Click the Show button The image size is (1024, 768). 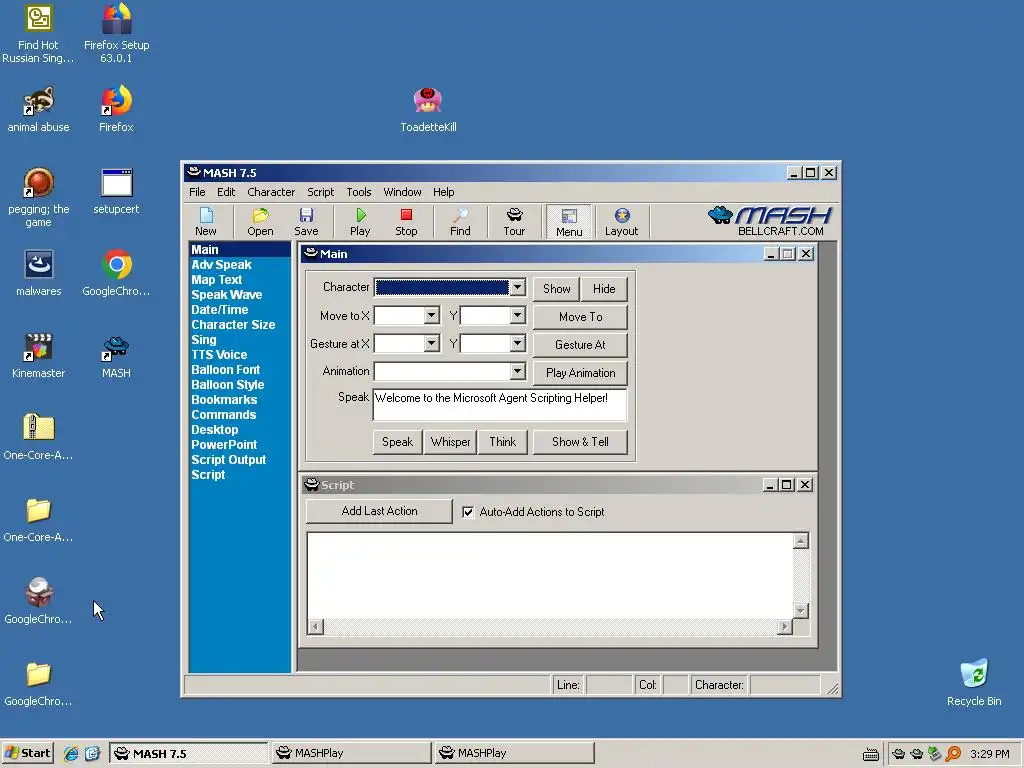pos(556,289)
